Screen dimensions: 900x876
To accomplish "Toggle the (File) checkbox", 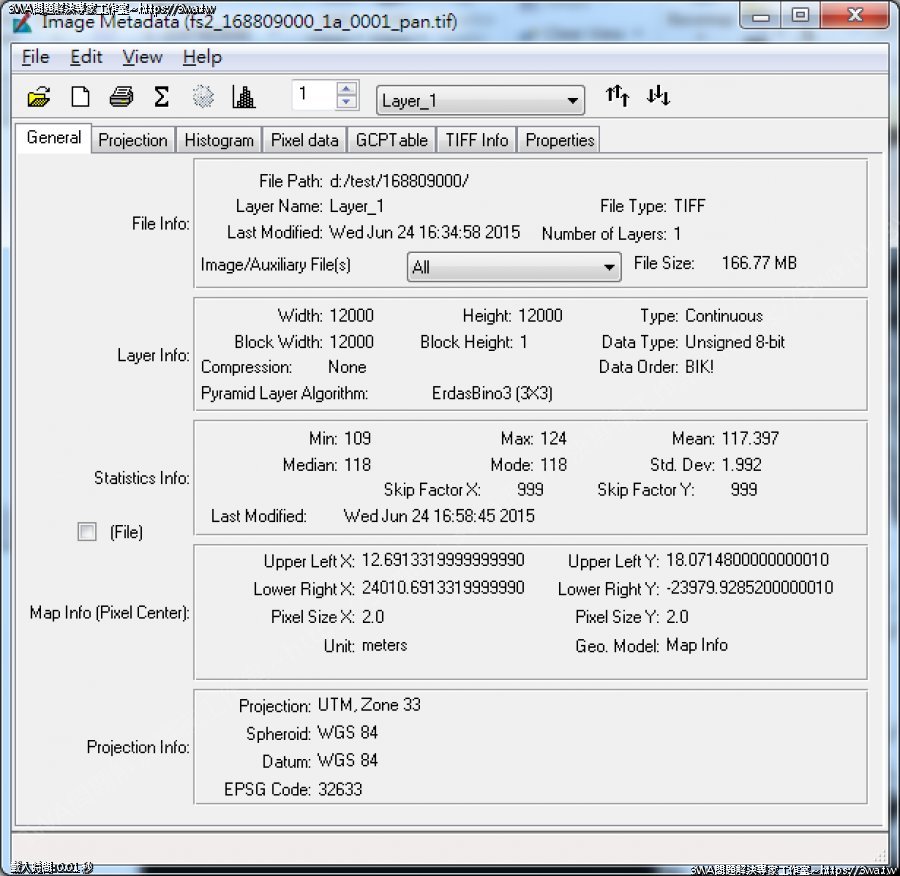I will point(87,532).
